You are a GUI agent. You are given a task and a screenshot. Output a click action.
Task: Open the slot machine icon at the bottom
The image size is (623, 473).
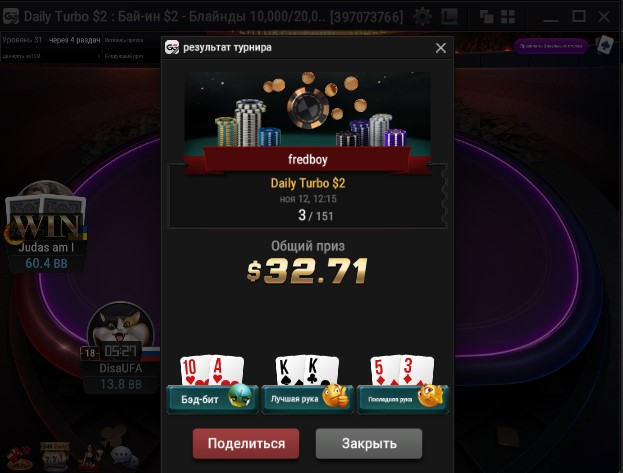point(55,456)
